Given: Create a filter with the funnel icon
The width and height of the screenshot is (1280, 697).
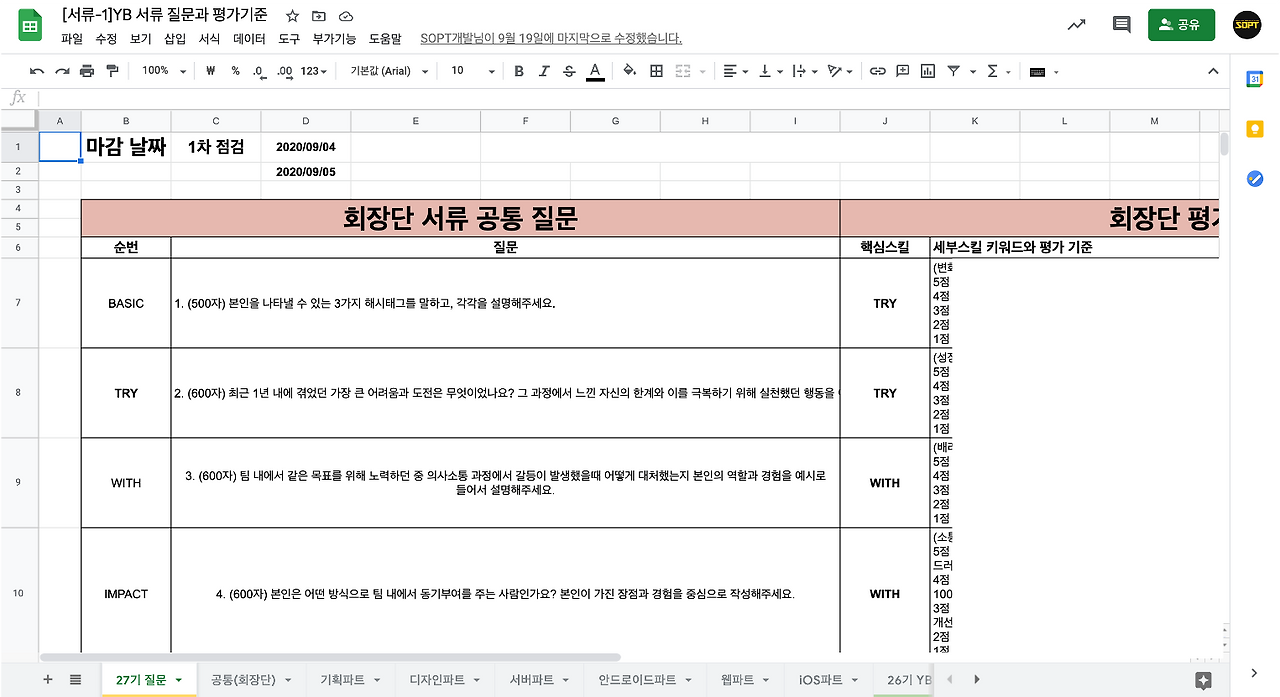Looking at the screenshot, I should point(953,71).
